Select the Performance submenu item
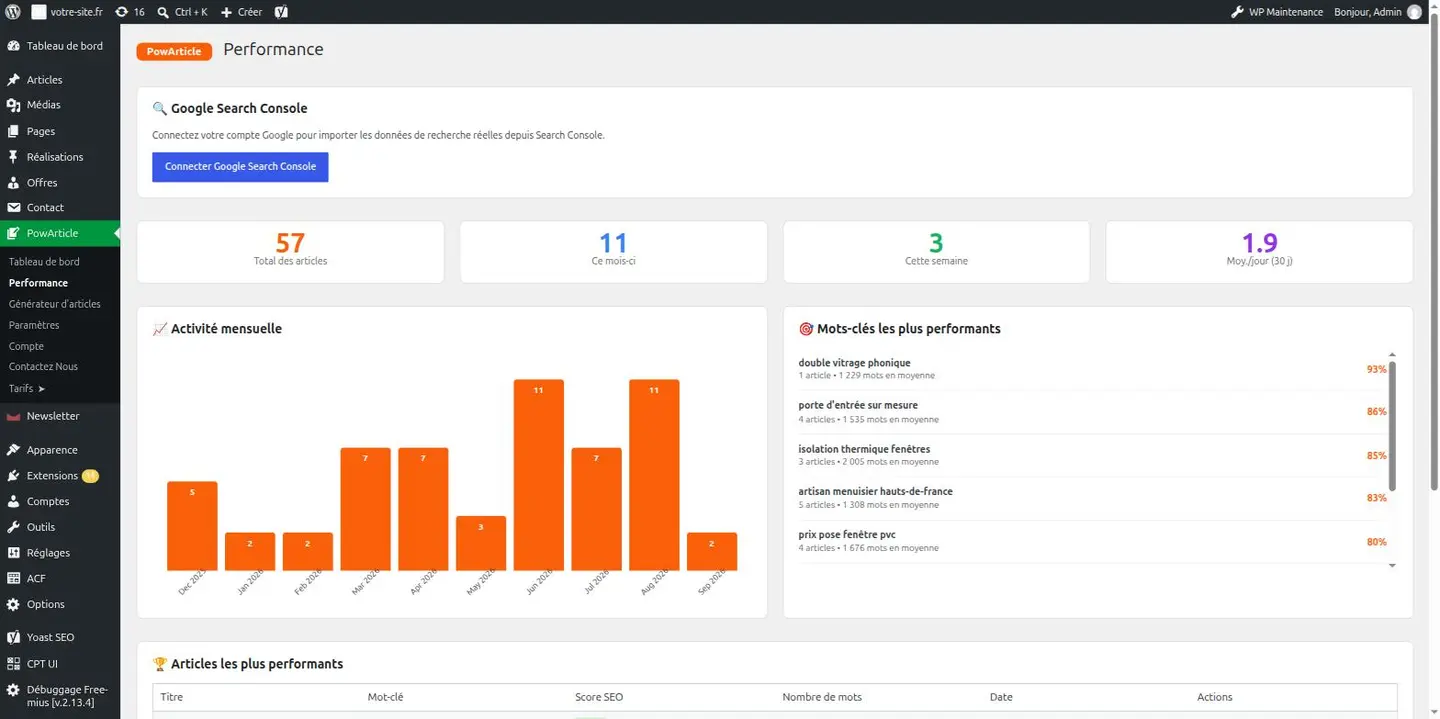The width and height of the screenshot is (1440, 719). (38, 283)
